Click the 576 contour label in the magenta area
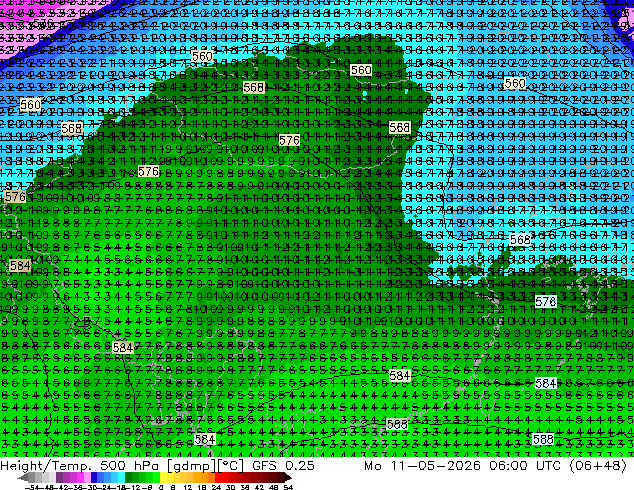 tap(43, 23)
